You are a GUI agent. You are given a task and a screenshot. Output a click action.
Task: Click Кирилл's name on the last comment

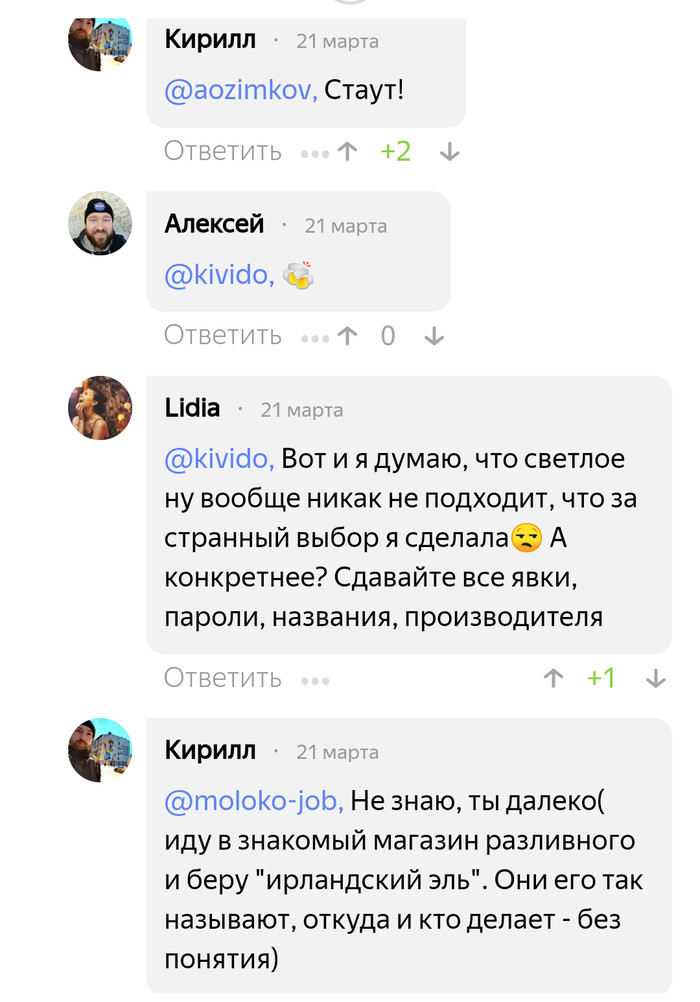pos(210,750)
